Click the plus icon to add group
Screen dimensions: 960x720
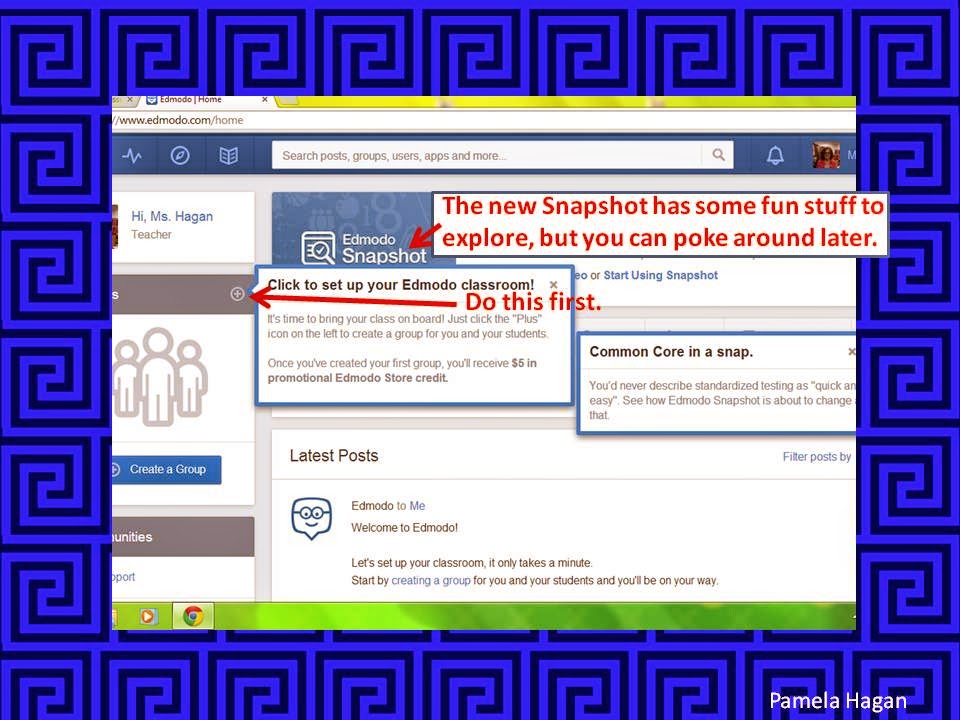pyautogui.click(x=237, y=294)
